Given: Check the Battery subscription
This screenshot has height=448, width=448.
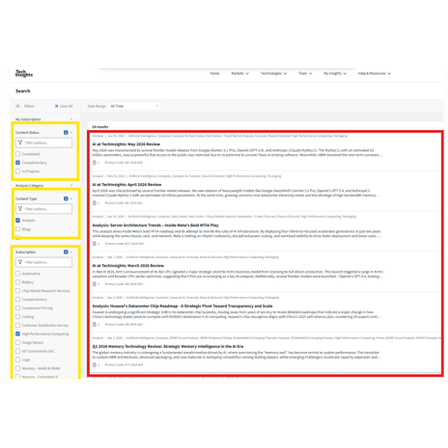Looking at the screenshot, I should click(x=18, y=282).
